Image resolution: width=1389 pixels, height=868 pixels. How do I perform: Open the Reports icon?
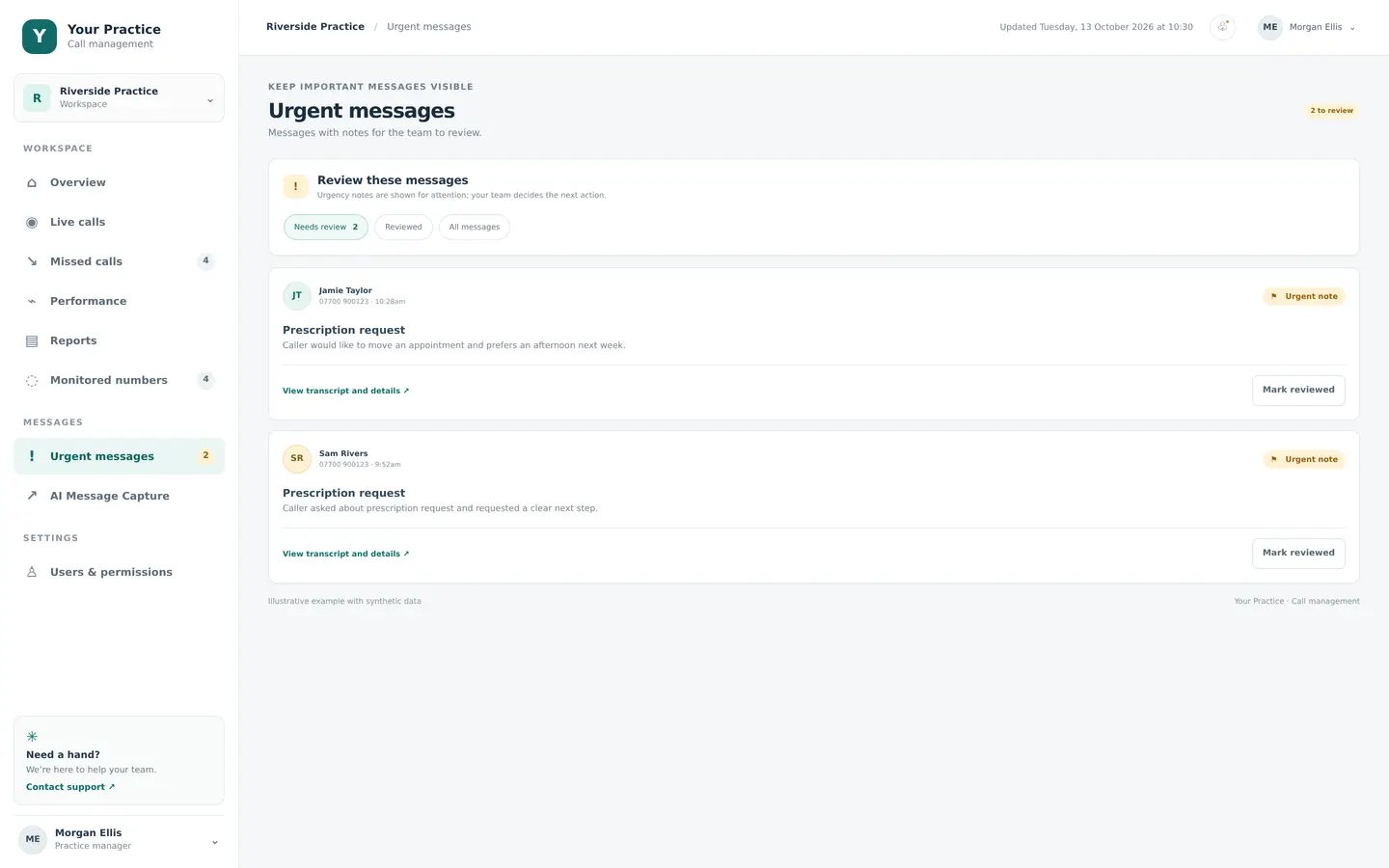click(x=32, y=340)
